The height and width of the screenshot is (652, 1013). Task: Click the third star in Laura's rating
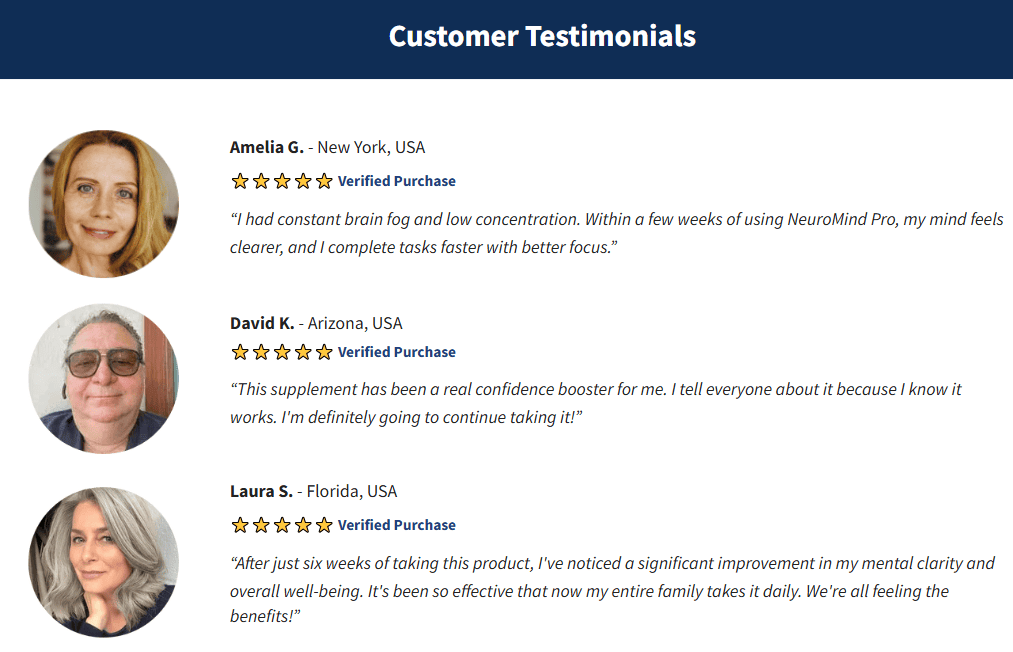(x=282, y=525)
